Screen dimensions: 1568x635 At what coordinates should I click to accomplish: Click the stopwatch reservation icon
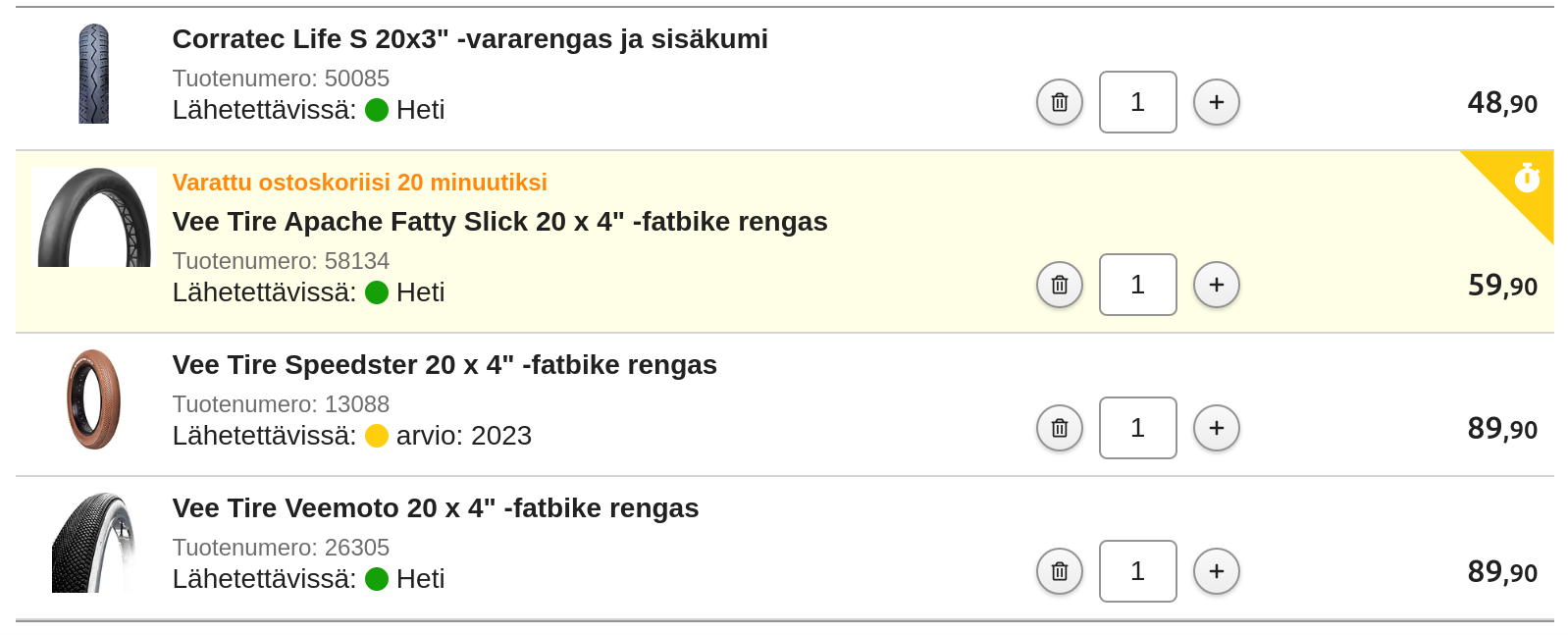coord(1527,179)
